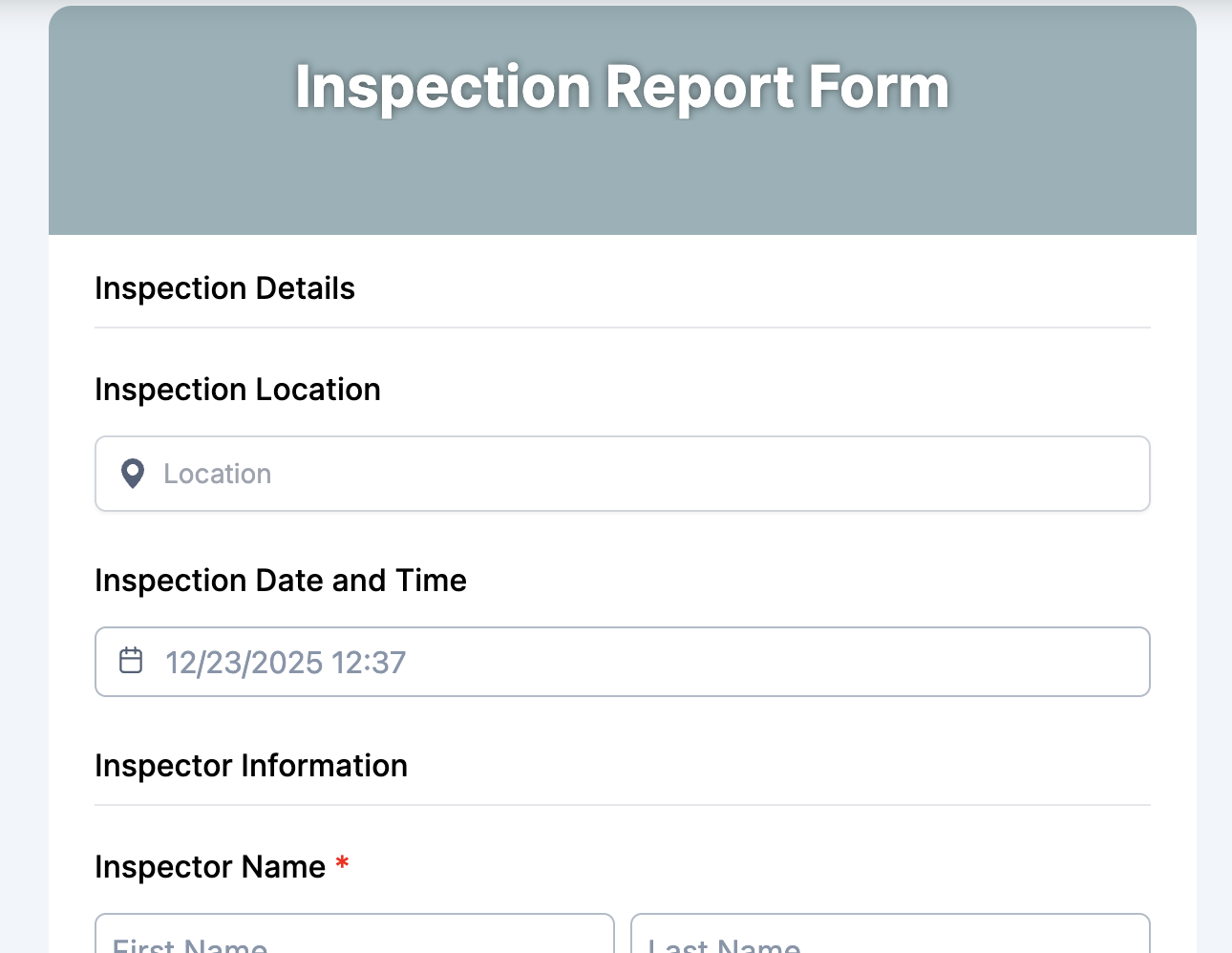This screenshot has height=953, width=1232.
Task: Click the Location placeholder text
Action: (218, 474)
